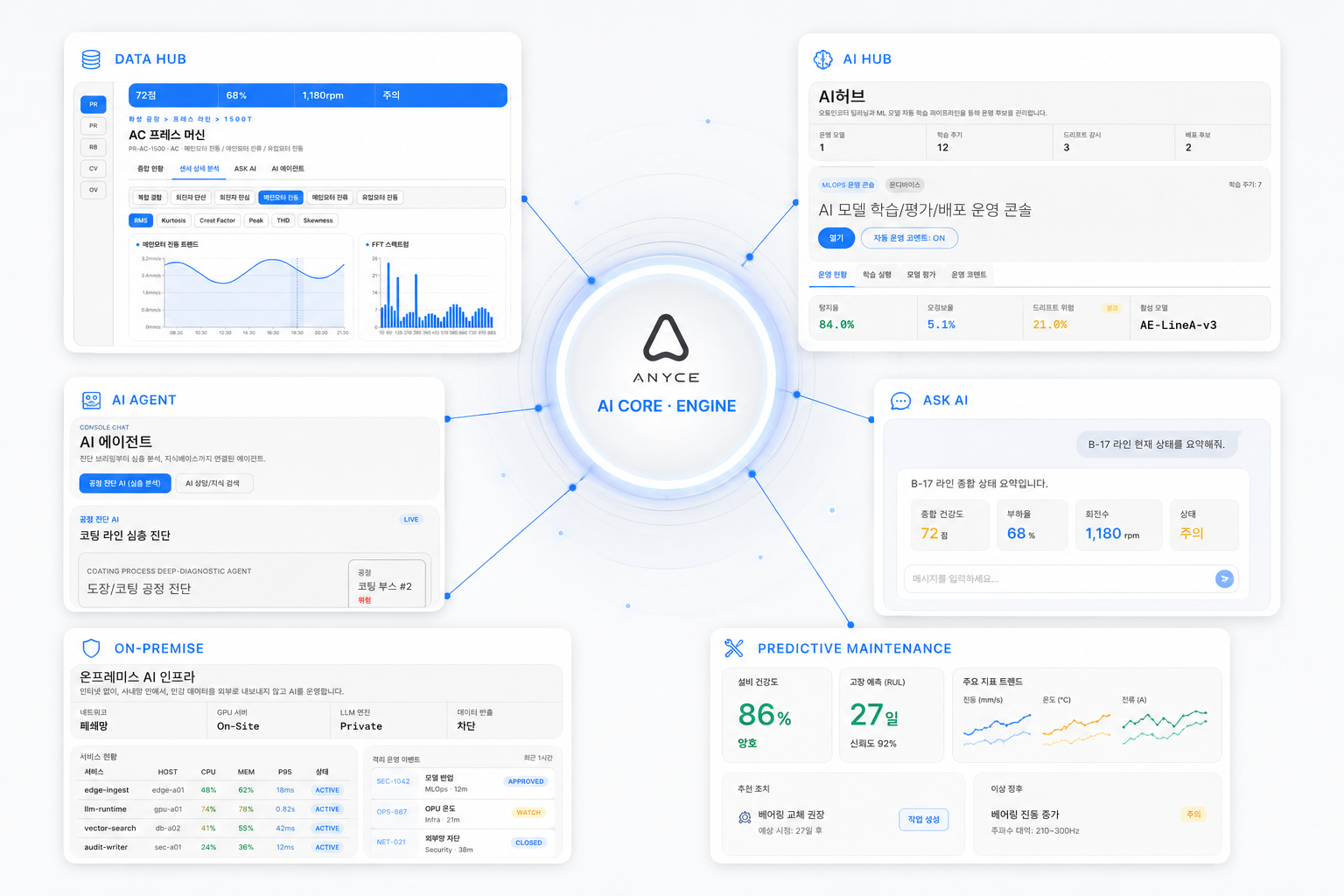Select the 메인모터 전류 sensor chip

[330, 198]
